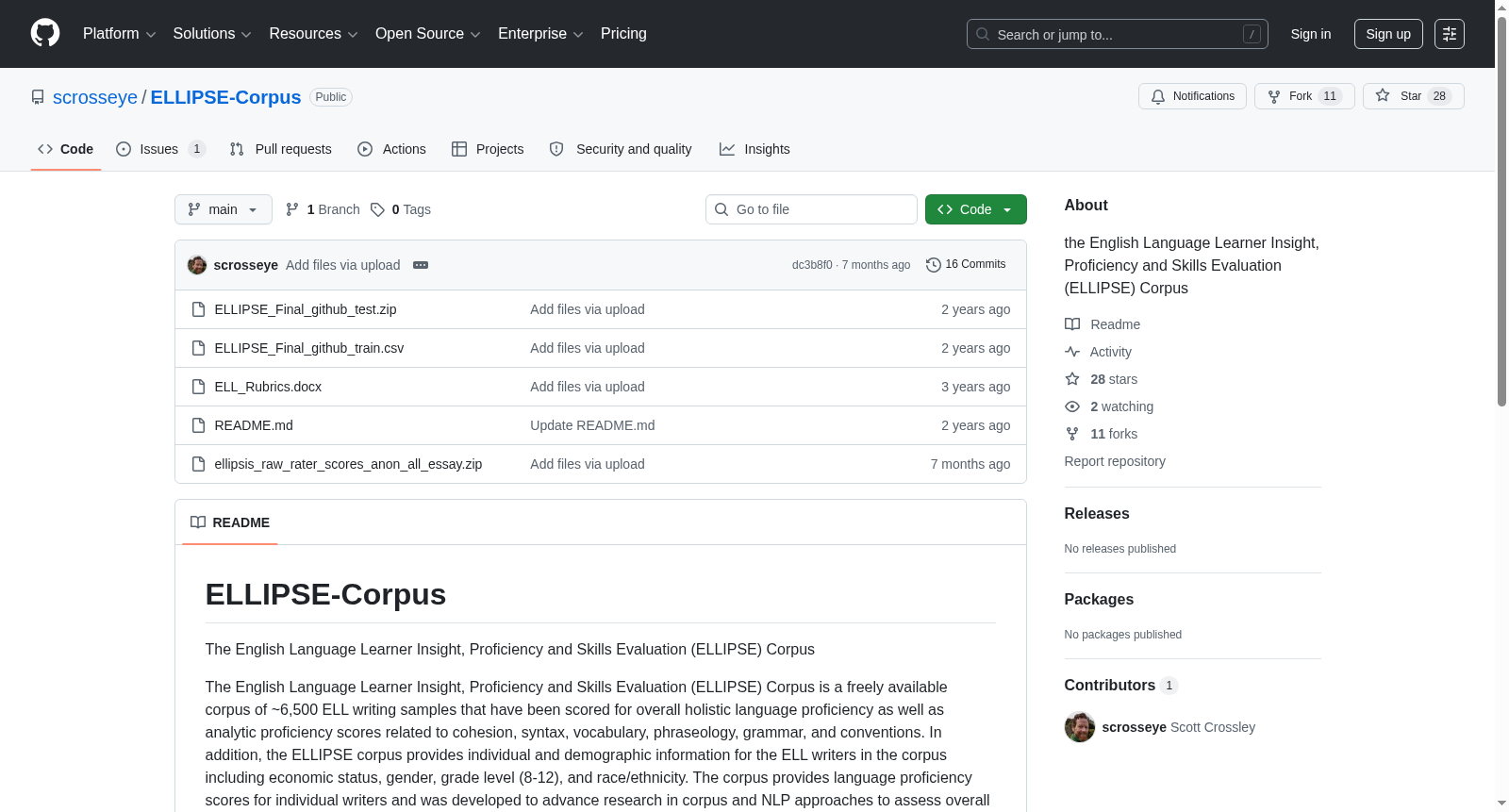The width and height of the screenshot is (1509, 812).
Task: Open file README.md
Action: (254, 425)
